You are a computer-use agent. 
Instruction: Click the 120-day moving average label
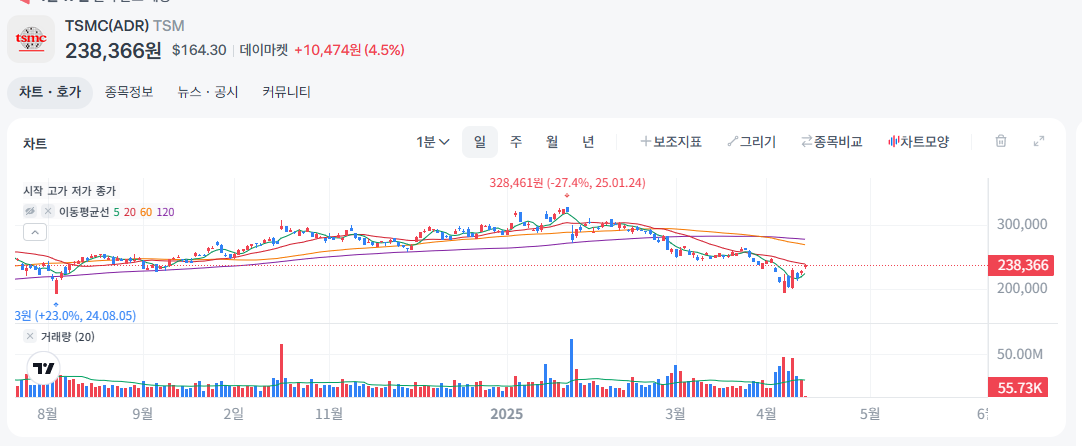point(166,212)
